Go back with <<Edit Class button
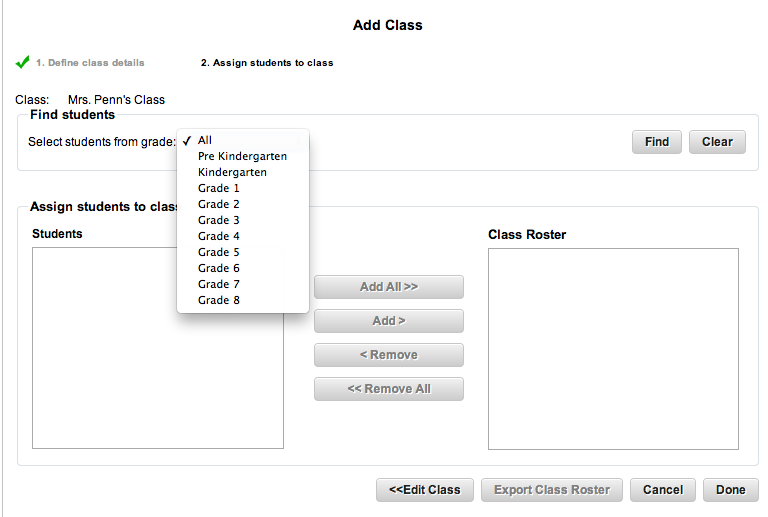The height and width of the screenshot is (517, 768). click(x=424, y=490)
